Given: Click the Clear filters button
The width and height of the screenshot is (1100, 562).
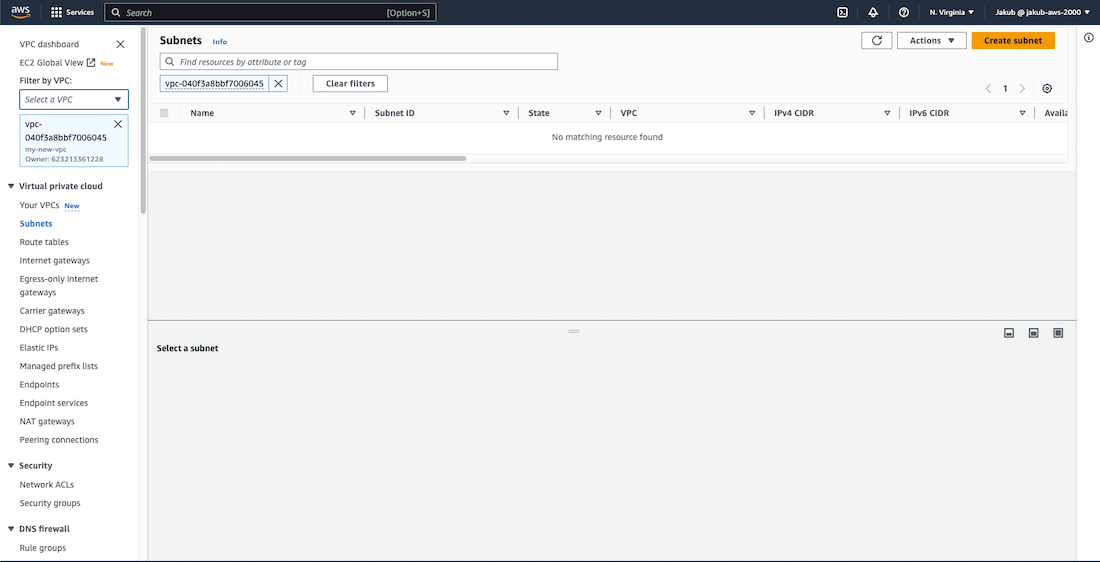Looking at the screenshot, I should point(350,84).
